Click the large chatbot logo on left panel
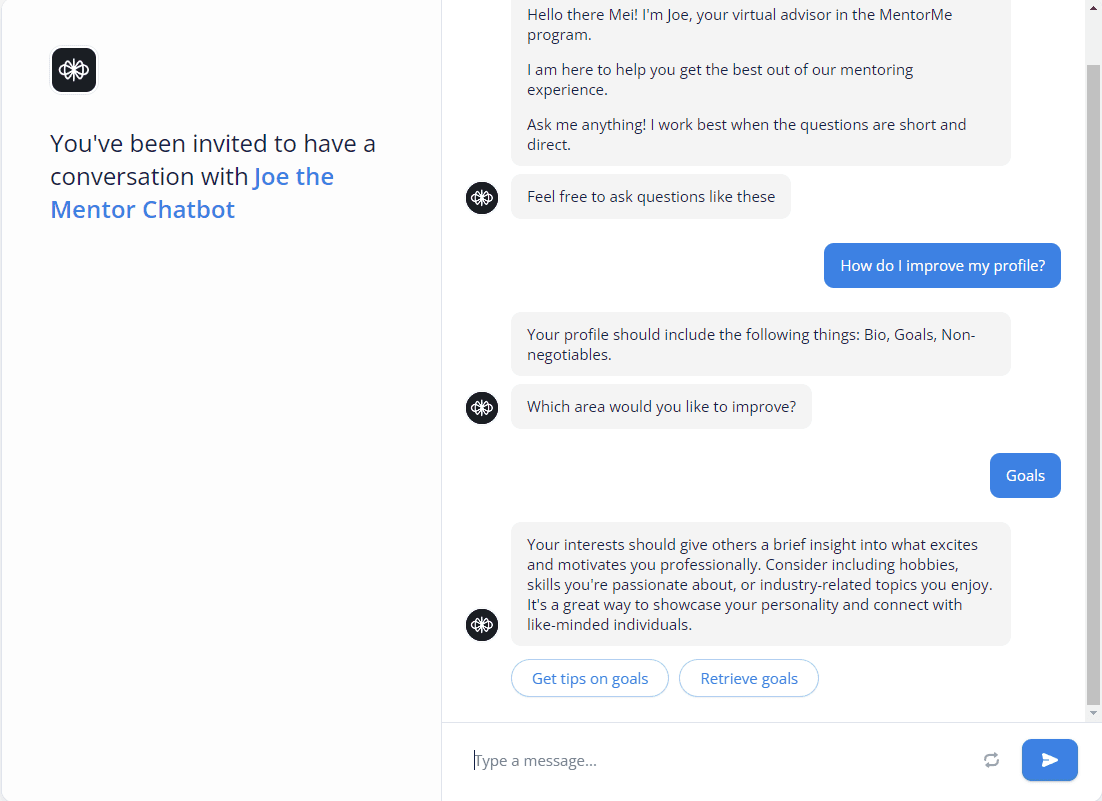The width and height of the screenshot is (1102, 801). (x=74, y=70)
